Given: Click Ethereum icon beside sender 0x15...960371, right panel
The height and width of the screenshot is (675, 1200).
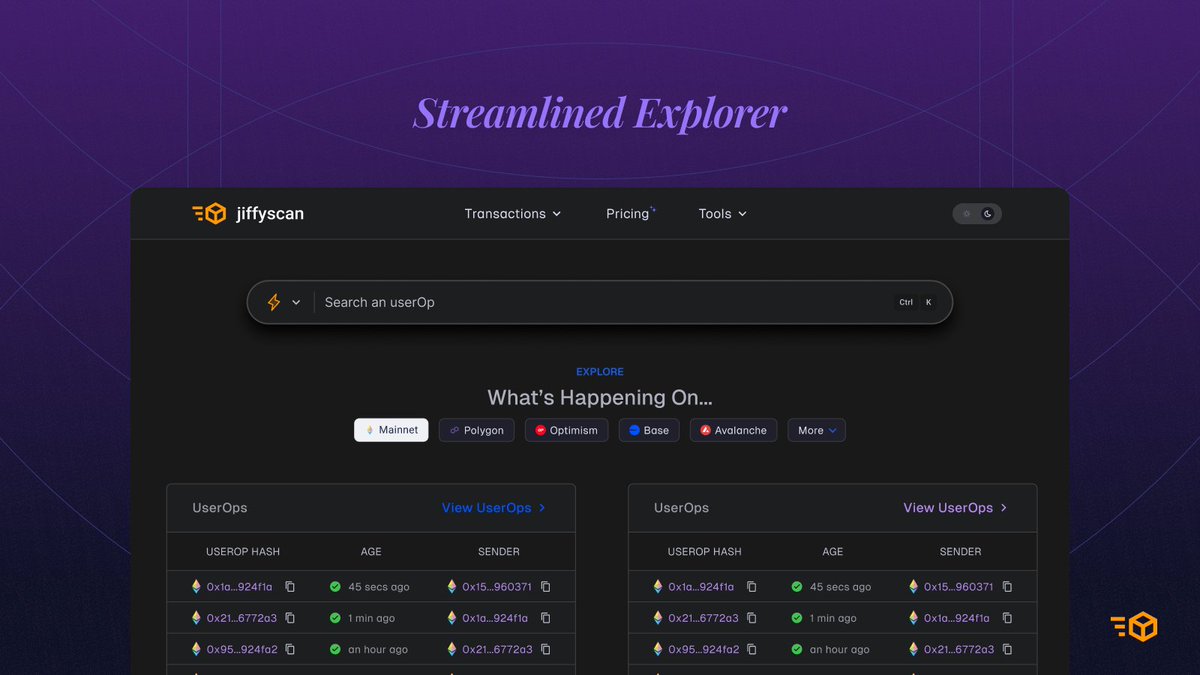Looking at the screenshot, I should [914, 587].
